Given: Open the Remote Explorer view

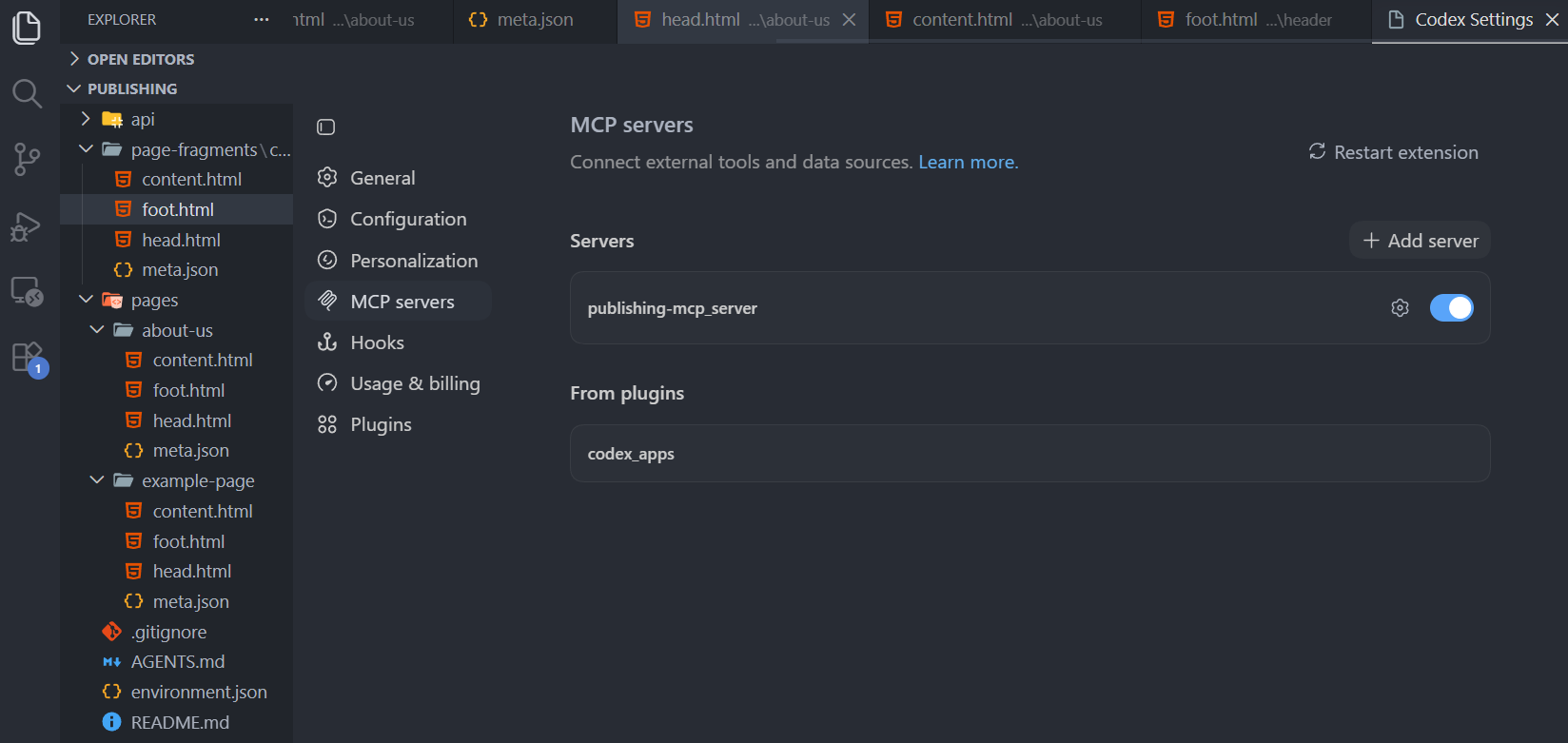Looking at the screenshot, I should (27, 291).
